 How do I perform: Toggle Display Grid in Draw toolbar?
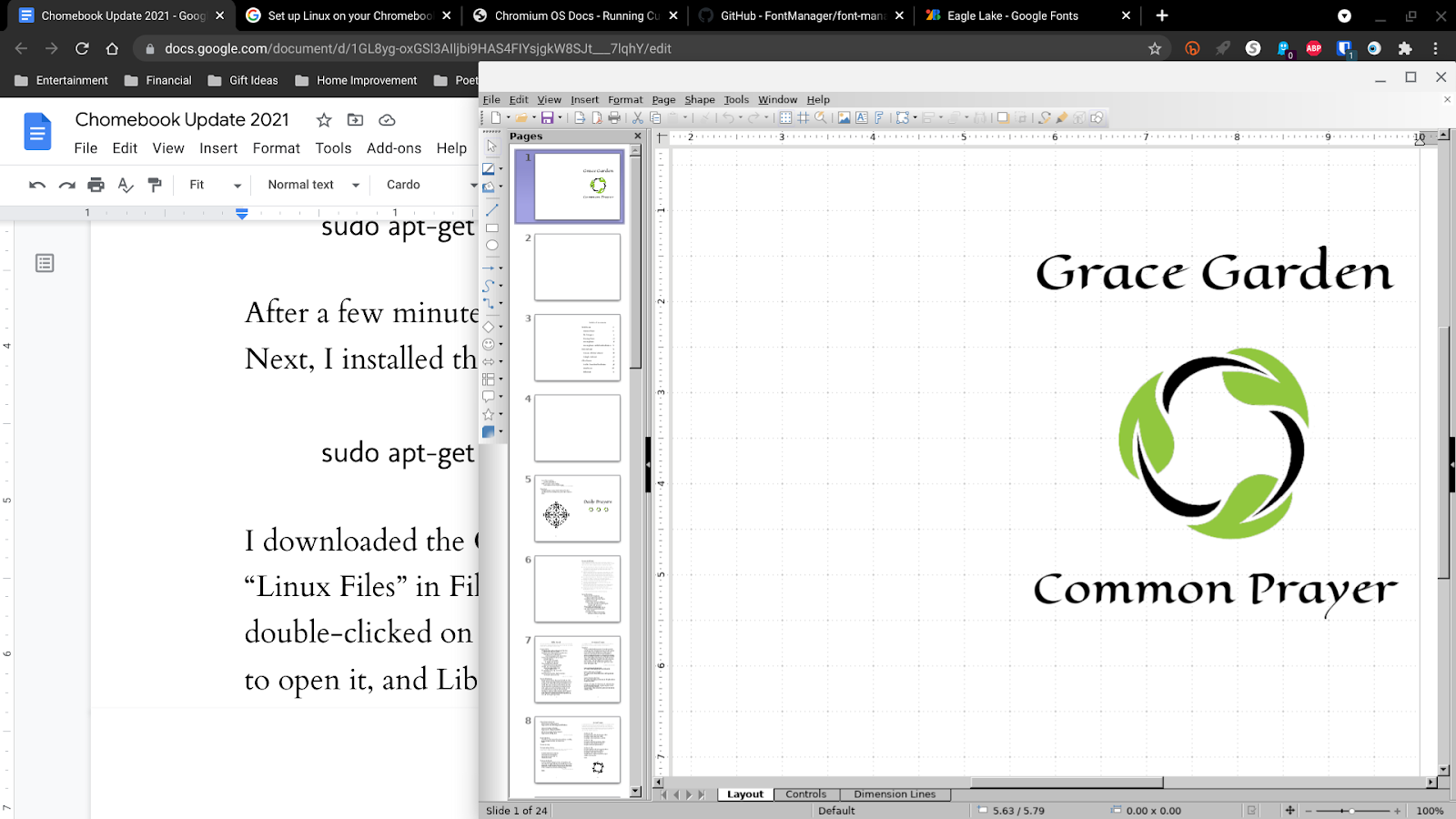point(785,117)
